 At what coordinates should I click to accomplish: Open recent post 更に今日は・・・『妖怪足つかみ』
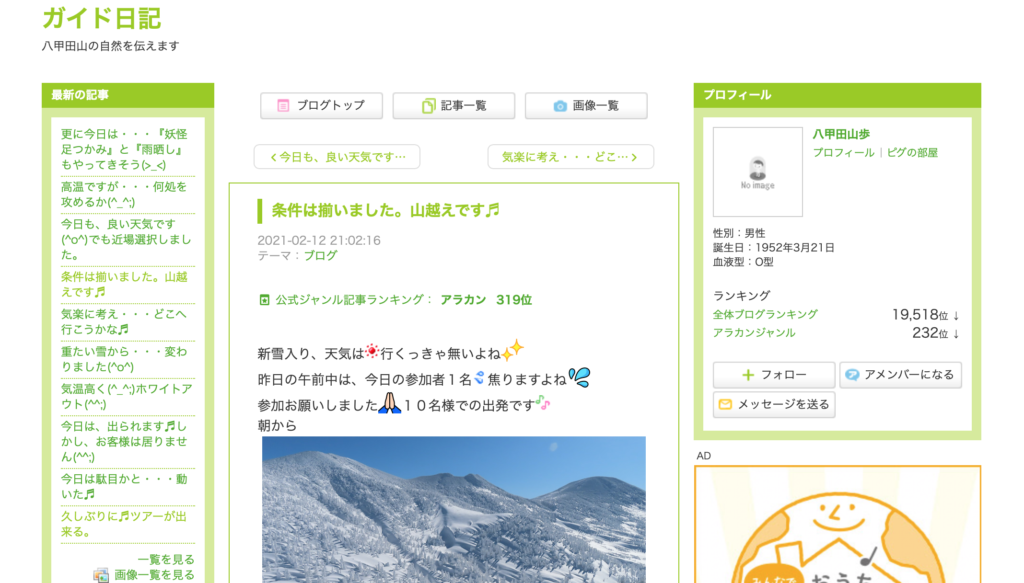point(125,150)
